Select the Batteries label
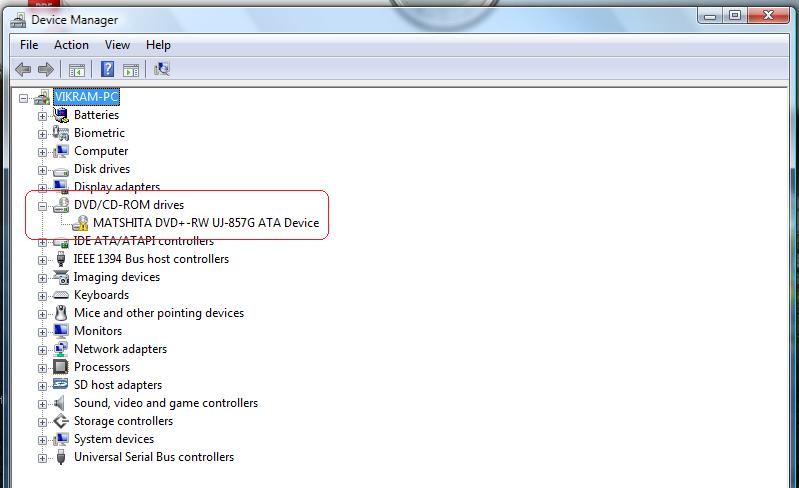 [x=96, y=115]
